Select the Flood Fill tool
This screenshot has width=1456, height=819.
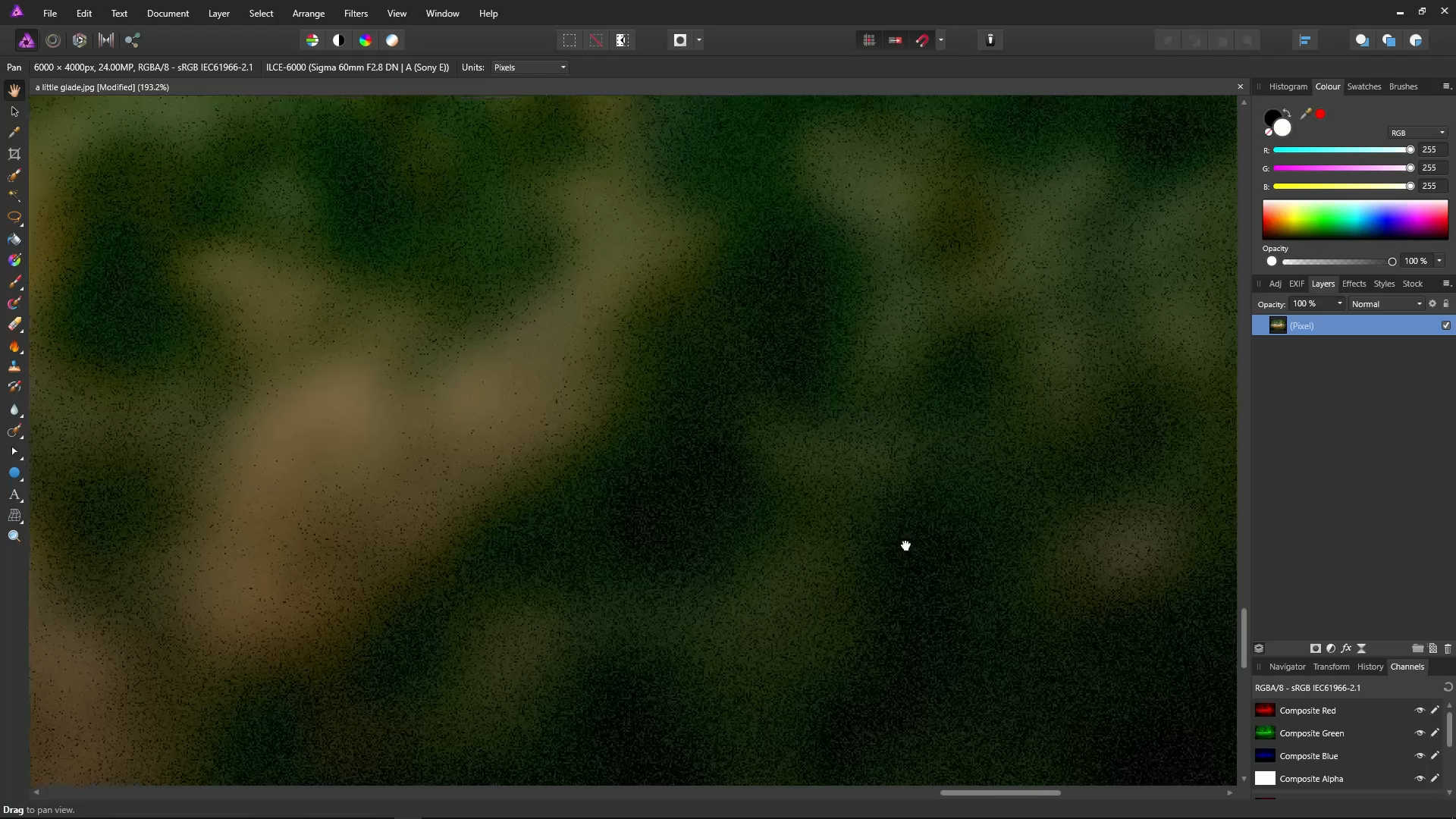[14, 240]
